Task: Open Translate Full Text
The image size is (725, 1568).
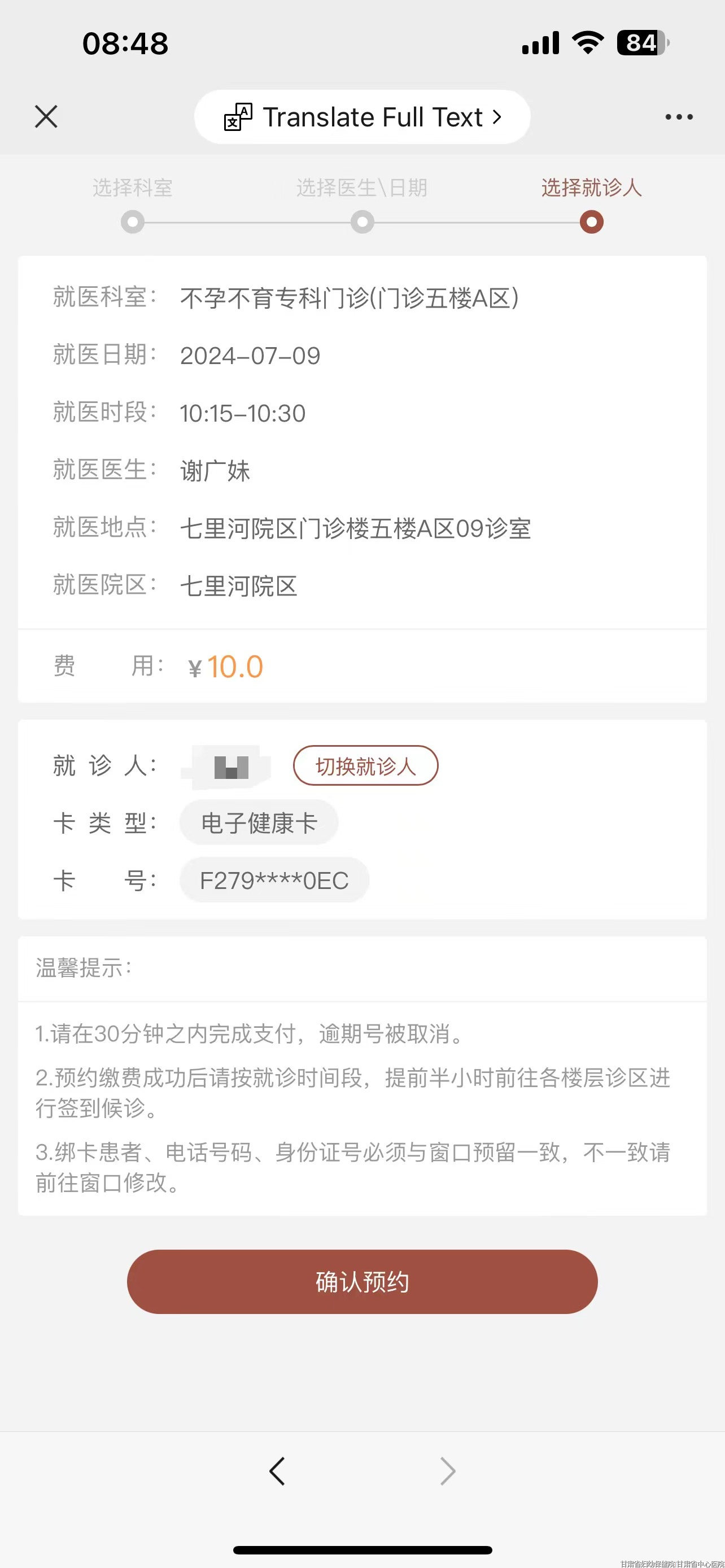Action: coord(362,117)
